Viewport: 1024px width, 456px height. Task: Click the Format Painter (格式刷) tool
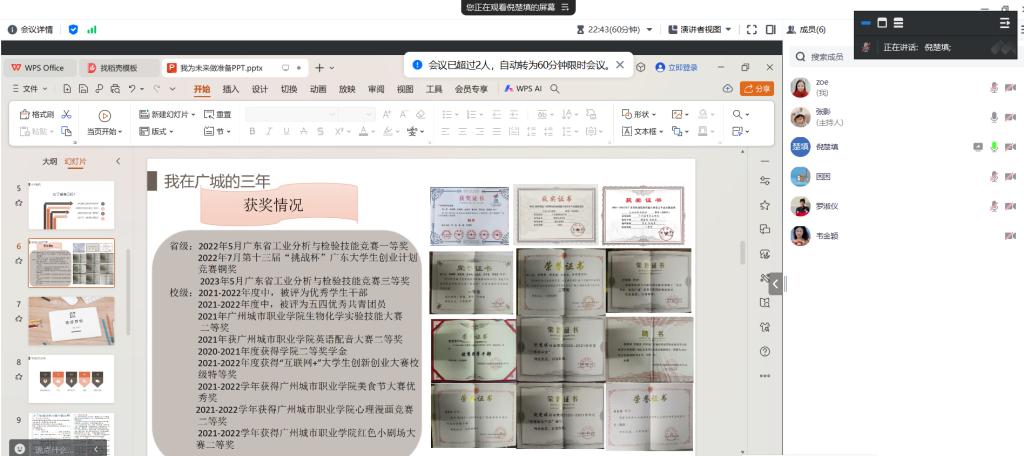coord(37,114)
